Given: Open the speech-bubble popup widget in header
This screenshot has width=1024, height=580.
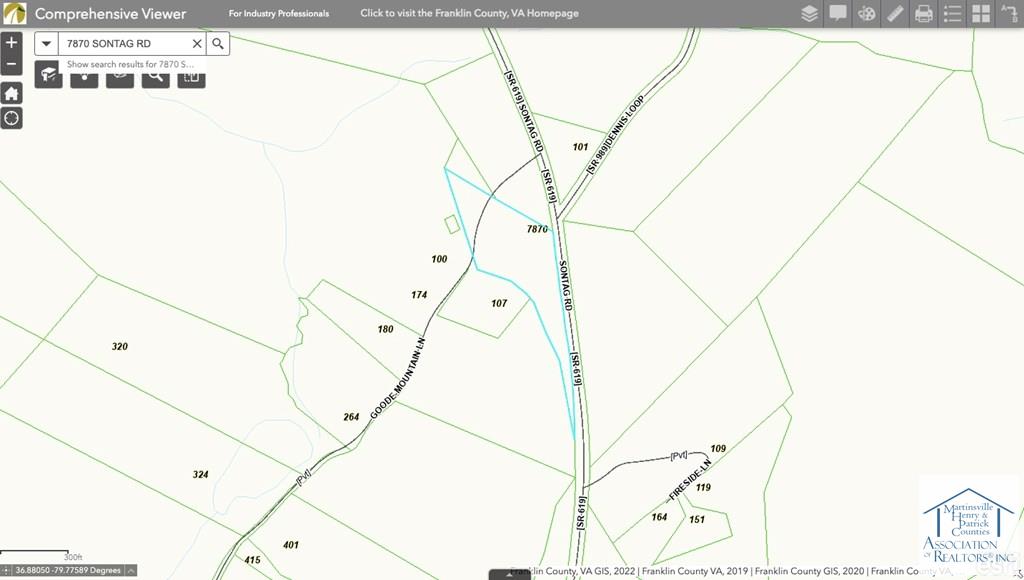Looking at the screenshot, I should coord(838,13).
